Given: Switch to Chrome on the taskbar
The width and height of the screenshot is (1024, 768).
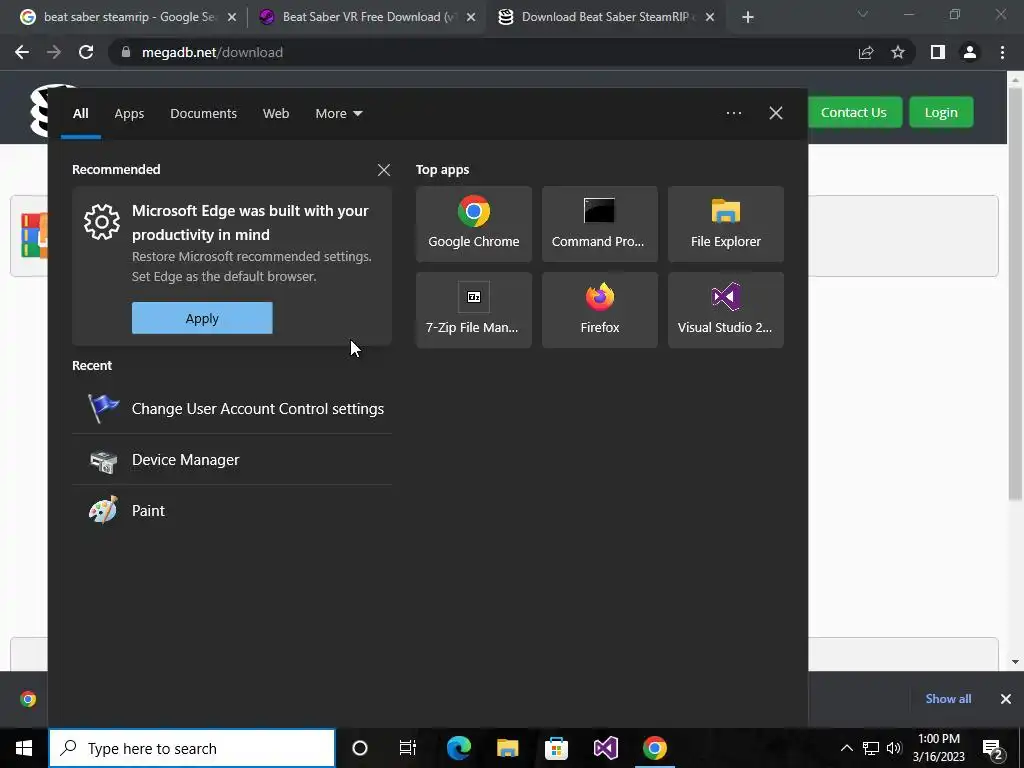Looking at the screenshot, I should (x=654, y=748).
